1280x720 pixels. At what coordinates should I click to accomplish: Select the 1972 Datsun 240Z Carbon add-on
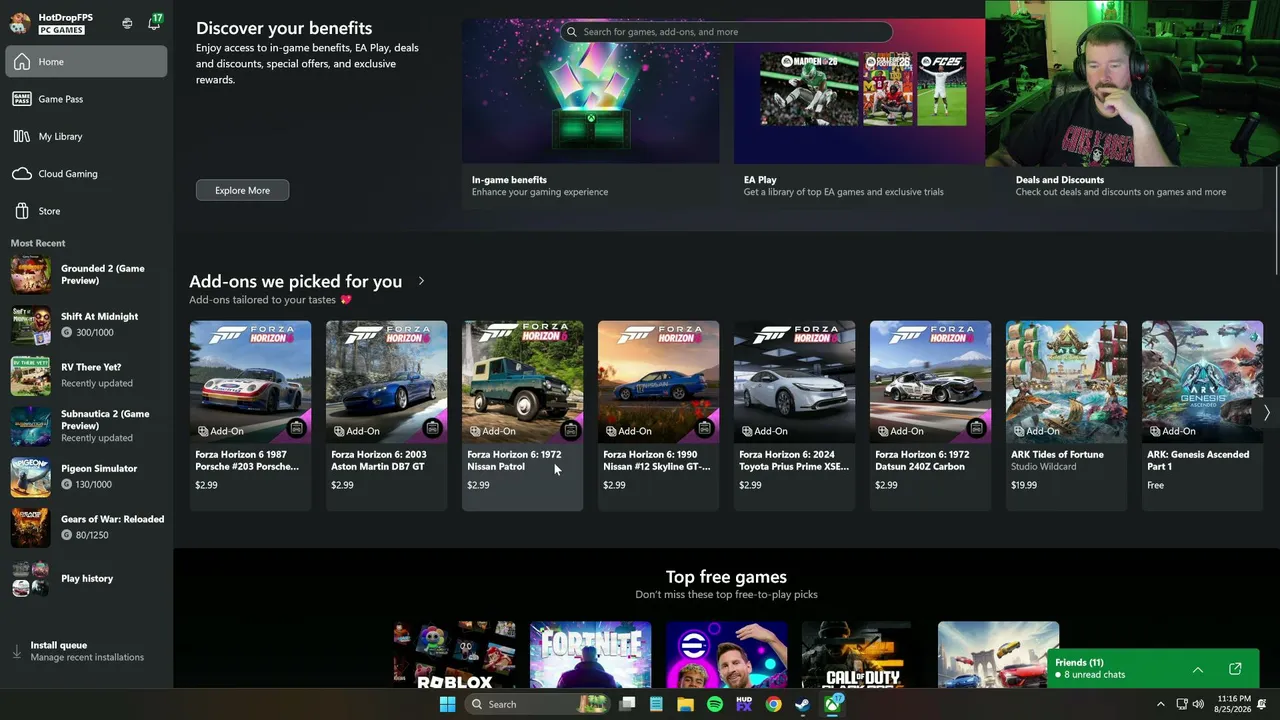click(x=930, y=415)
